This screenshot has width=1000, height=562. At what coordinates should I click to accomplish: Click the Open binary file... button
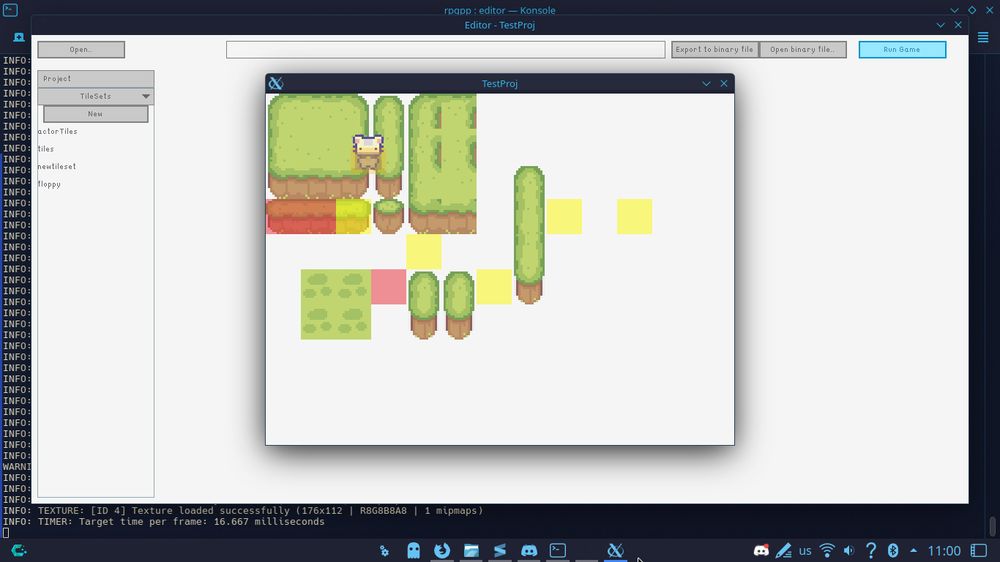point(802,49)
